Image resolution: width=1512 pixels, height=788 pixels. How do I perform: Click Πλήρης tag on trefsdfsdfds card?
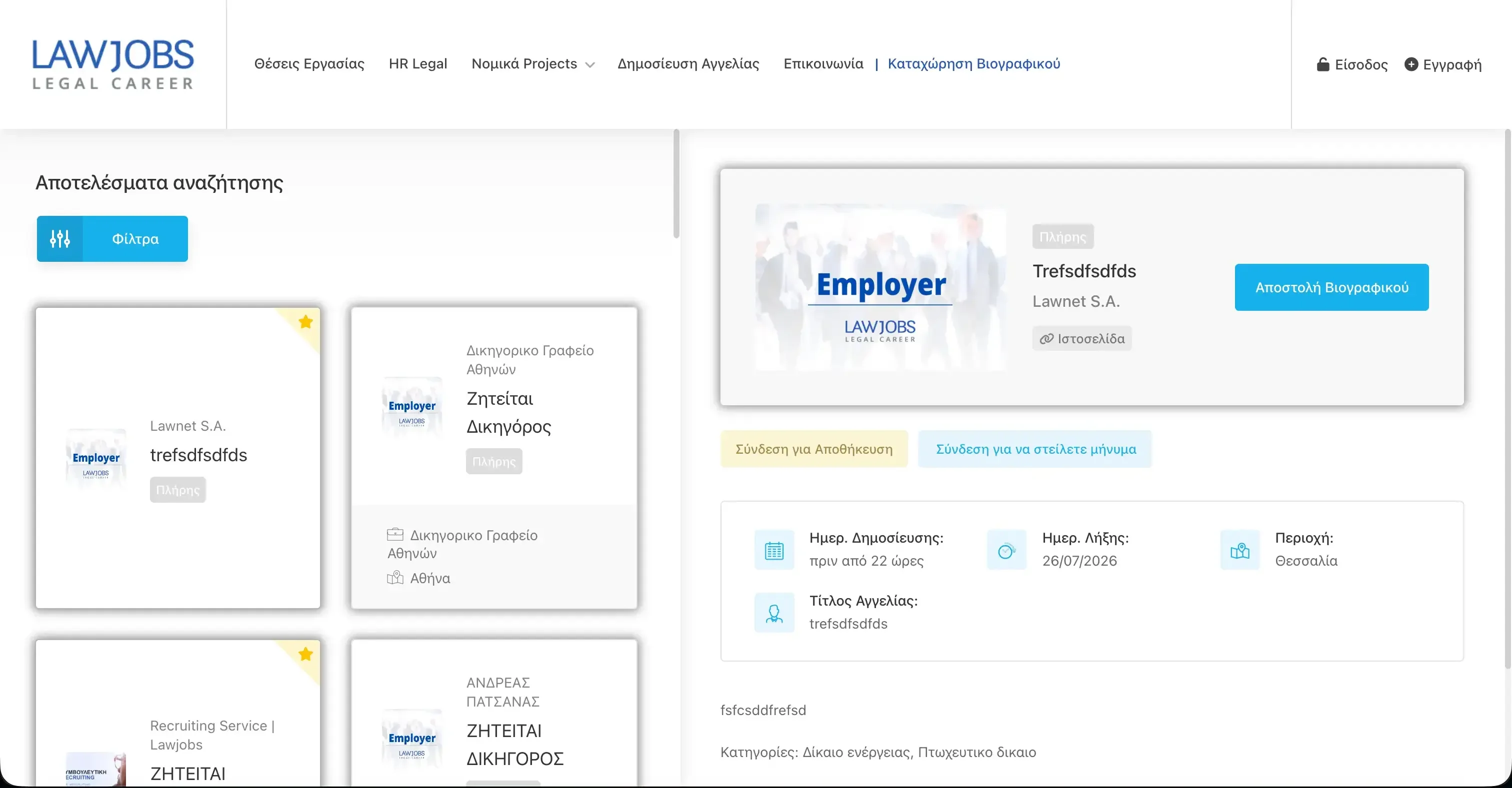coord(178,490)
